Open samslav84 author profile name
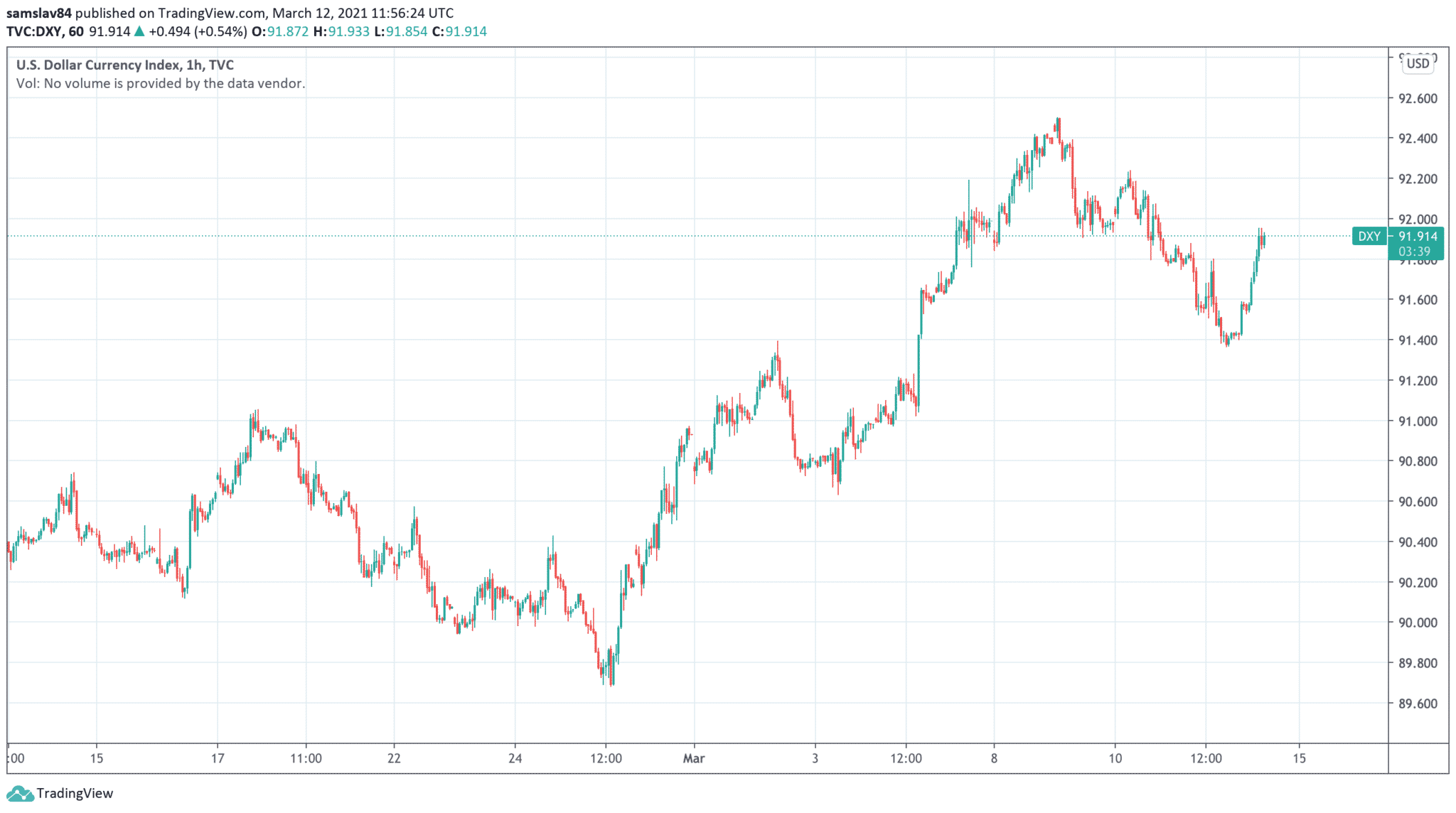Screen dimensions: 1456x813 point(39,13)
